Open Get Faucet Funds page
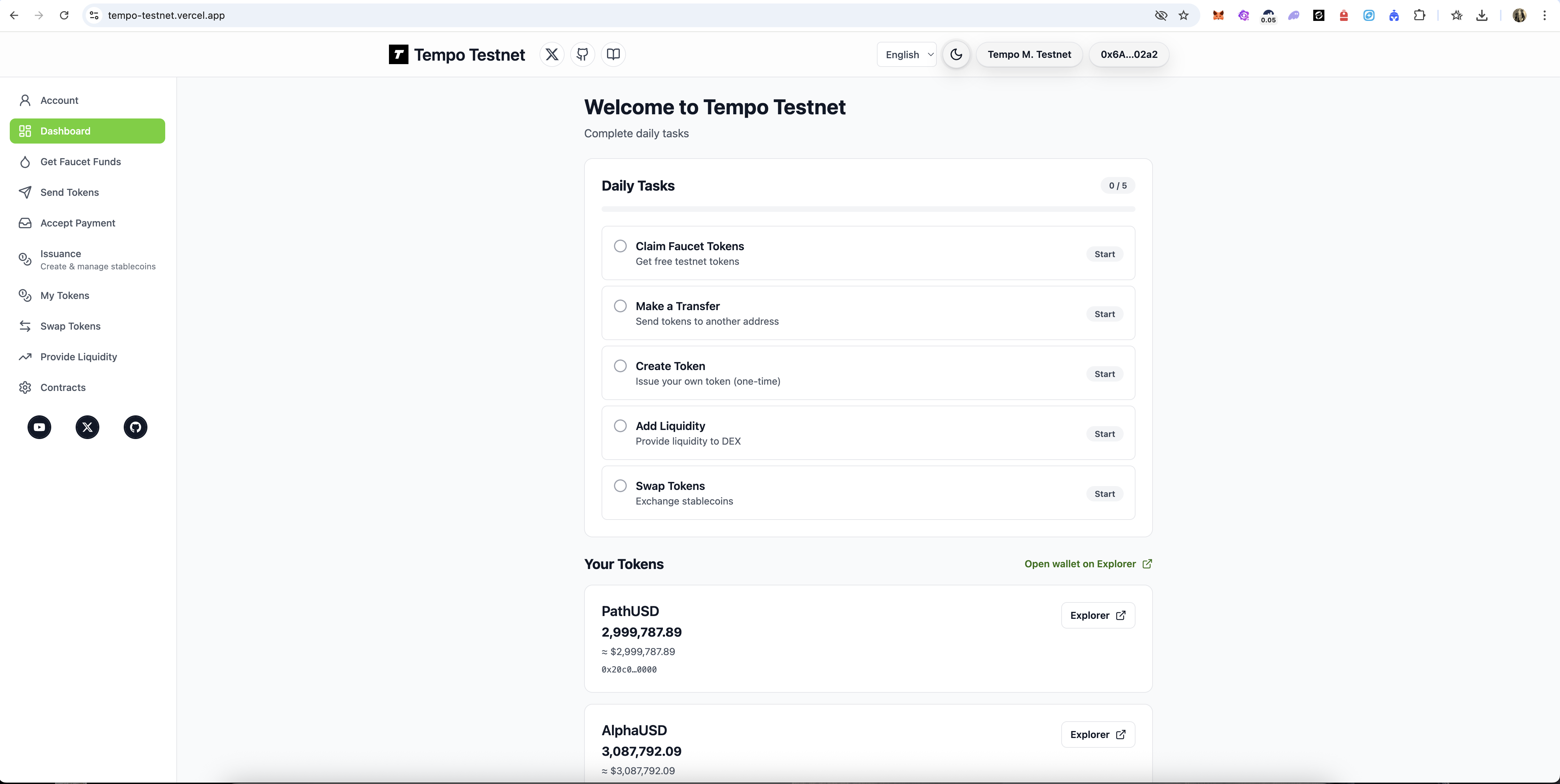The width and height of the screenshot is (1560, 784). pos(87,162)
